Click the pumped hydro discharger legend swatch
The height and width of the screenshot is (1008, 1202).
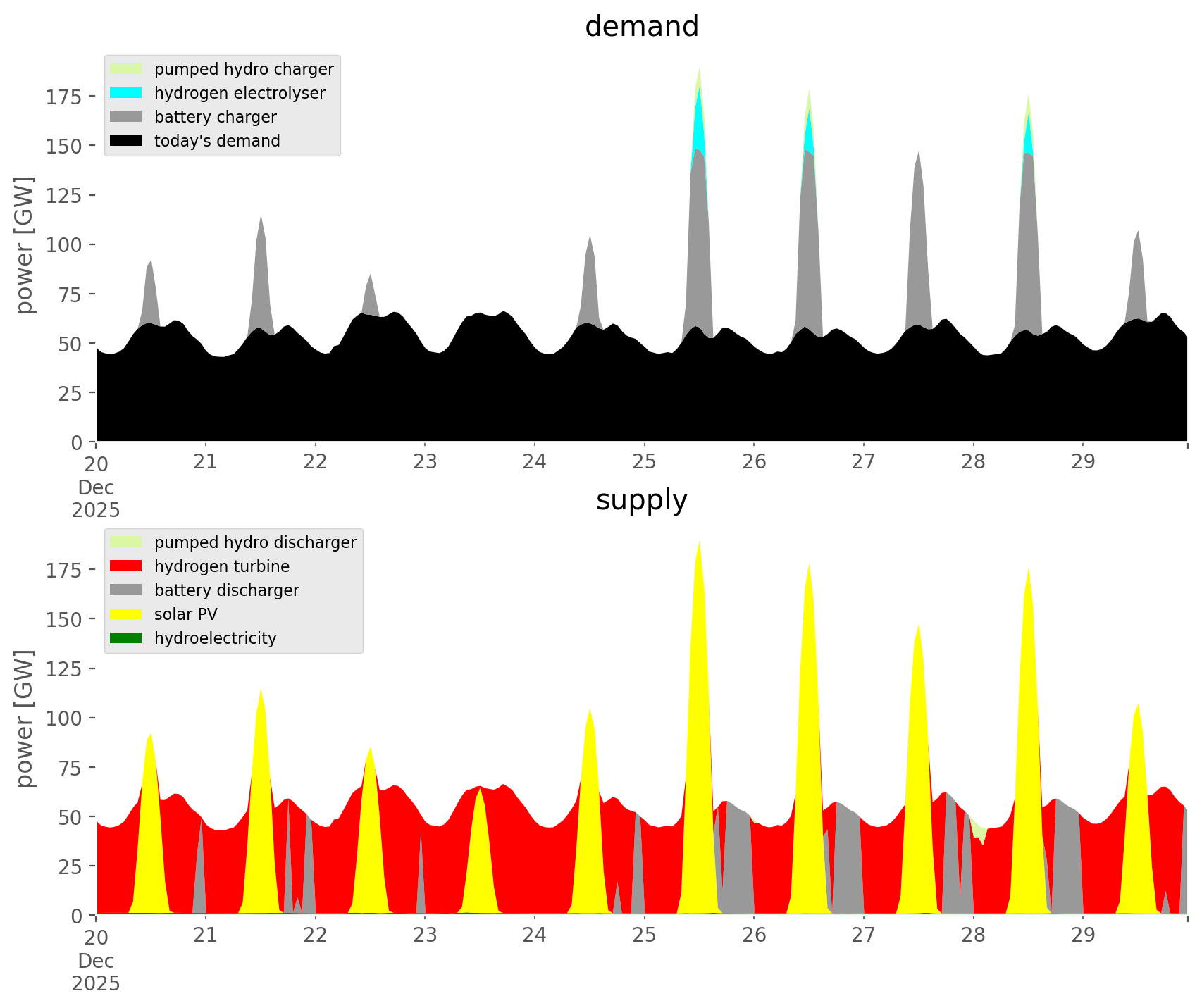coord(126,542)
